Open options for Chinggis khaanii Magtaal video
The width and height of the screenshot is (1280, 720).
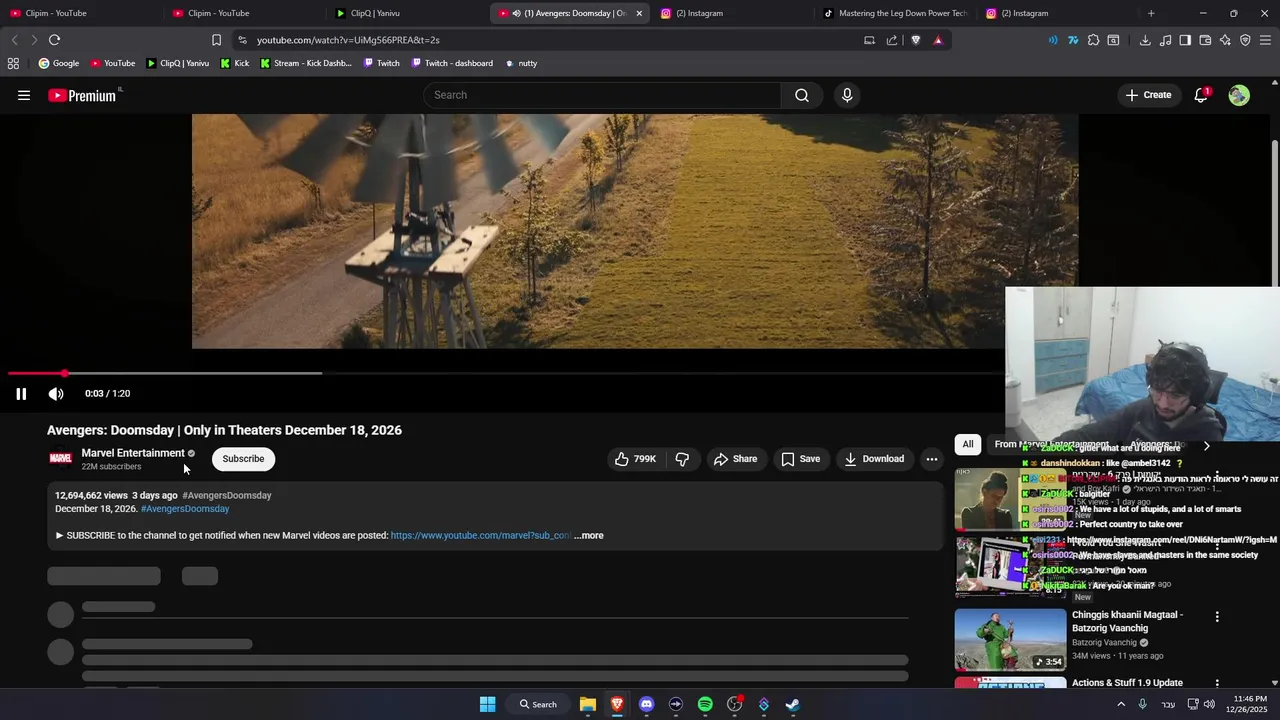(x=1217, y=617)
